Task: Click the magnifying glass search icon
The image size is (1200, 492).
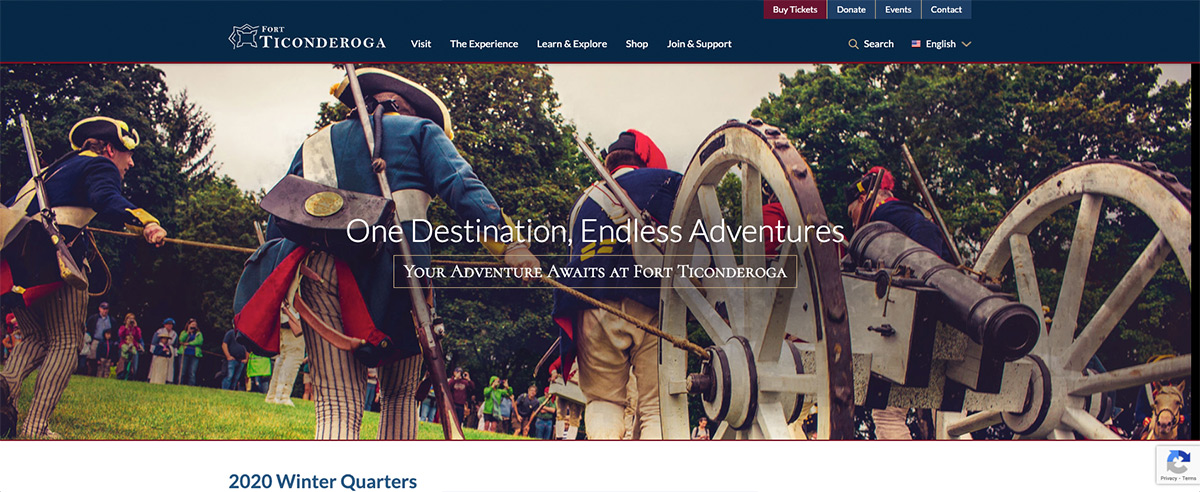Action: [853, 44]
